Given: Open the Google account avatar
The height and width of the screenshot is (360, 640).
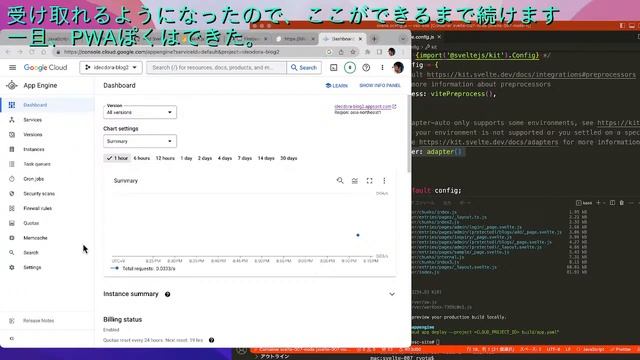Looking at the screenshot, I should 398,68.
